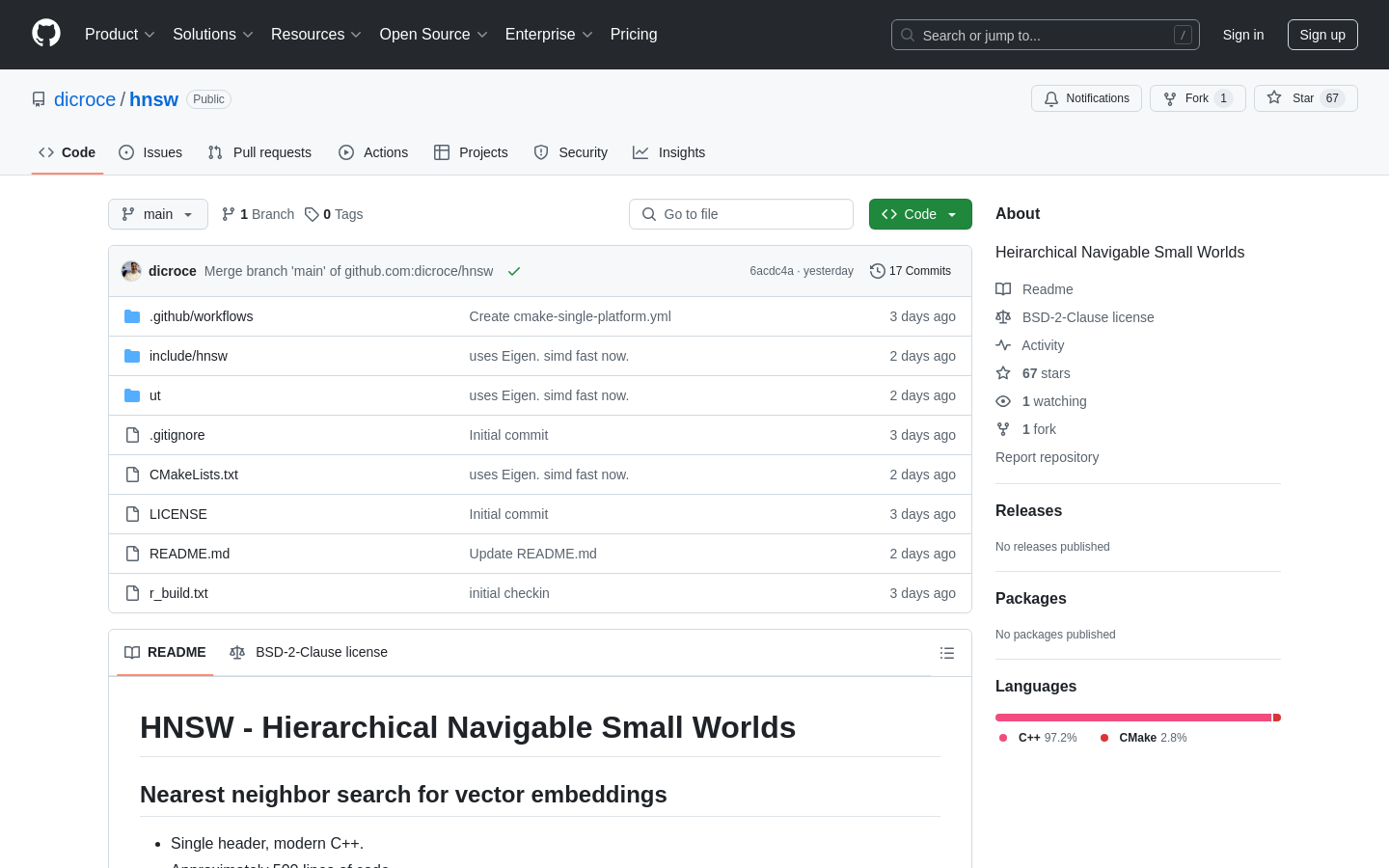Focus the Go to file search field
The height and width of the screenshot is (868, 1389).
pyautogui.click(x=741, y=214)
